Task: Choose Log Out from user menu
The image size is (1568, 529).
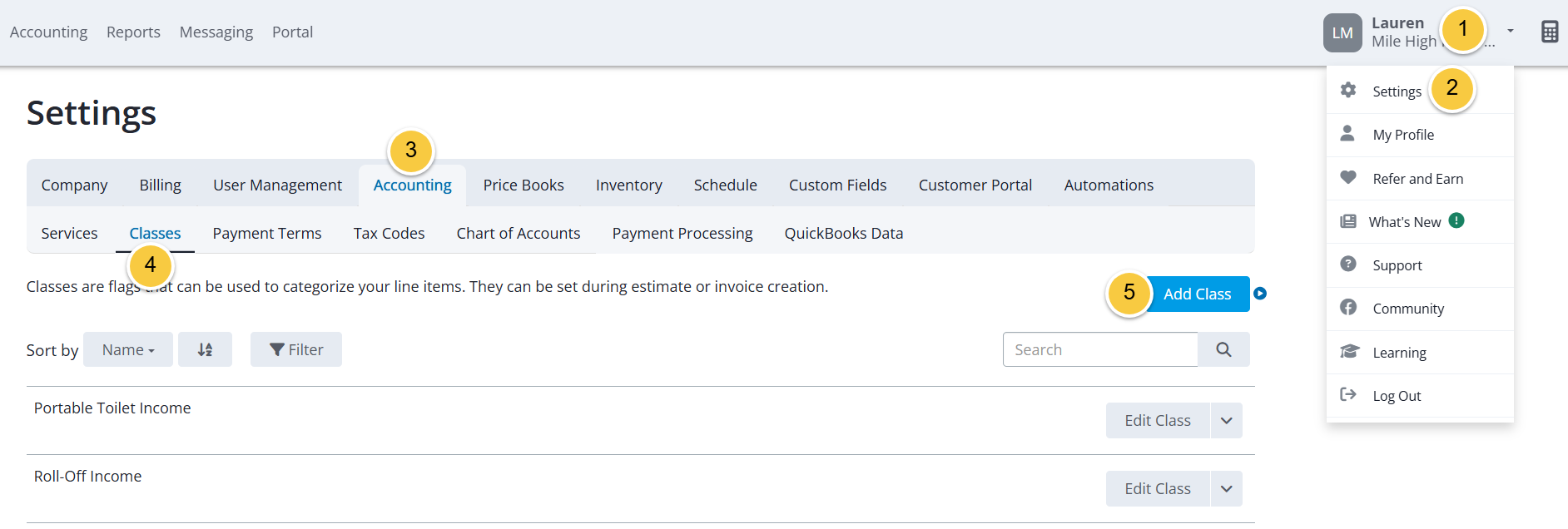Action: pyautogui.click(x=1420, y=396)
